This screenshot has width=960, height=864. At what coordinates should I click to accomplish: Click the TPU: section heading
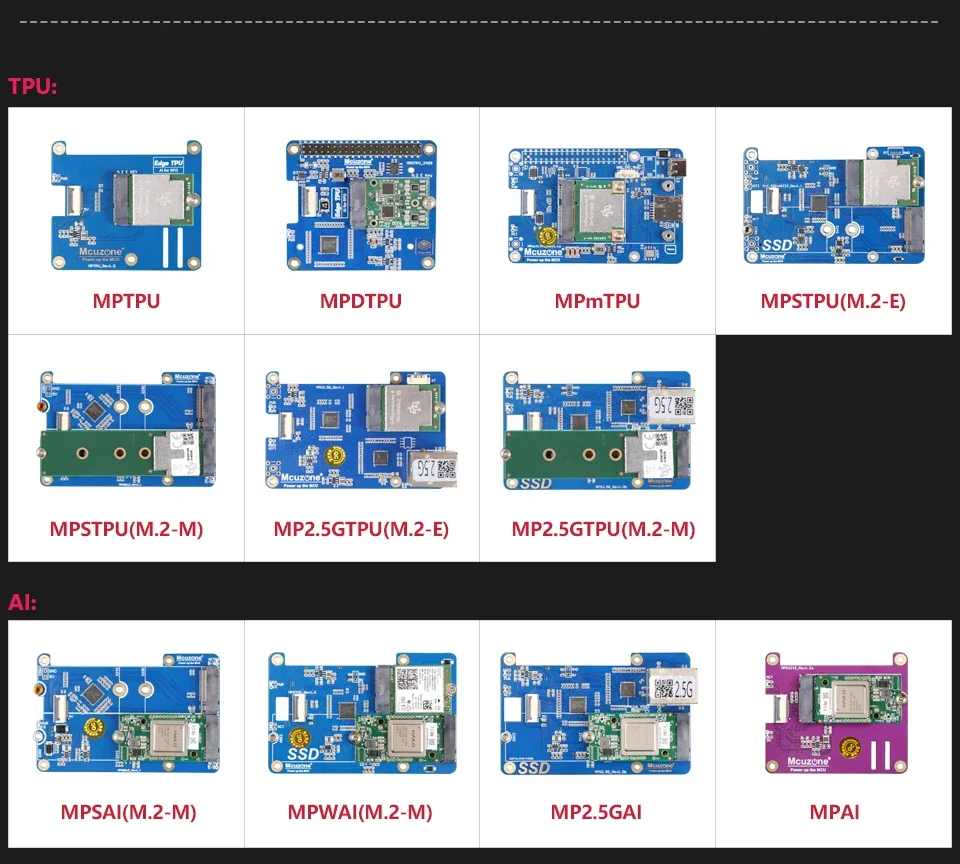point(33,86)
